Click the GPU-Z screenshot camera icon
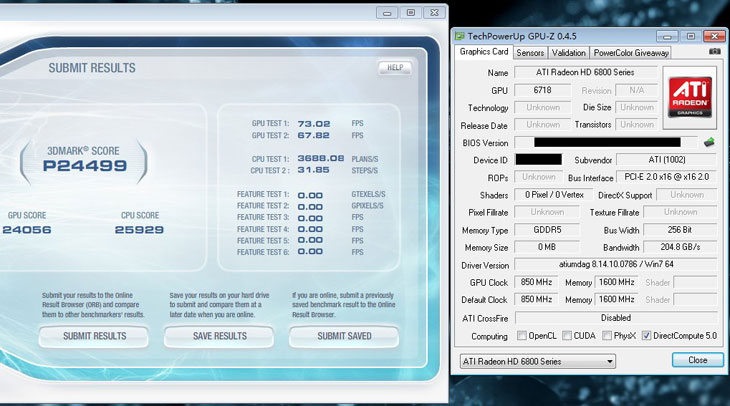 pyautogui.click(x=715, y=52)
